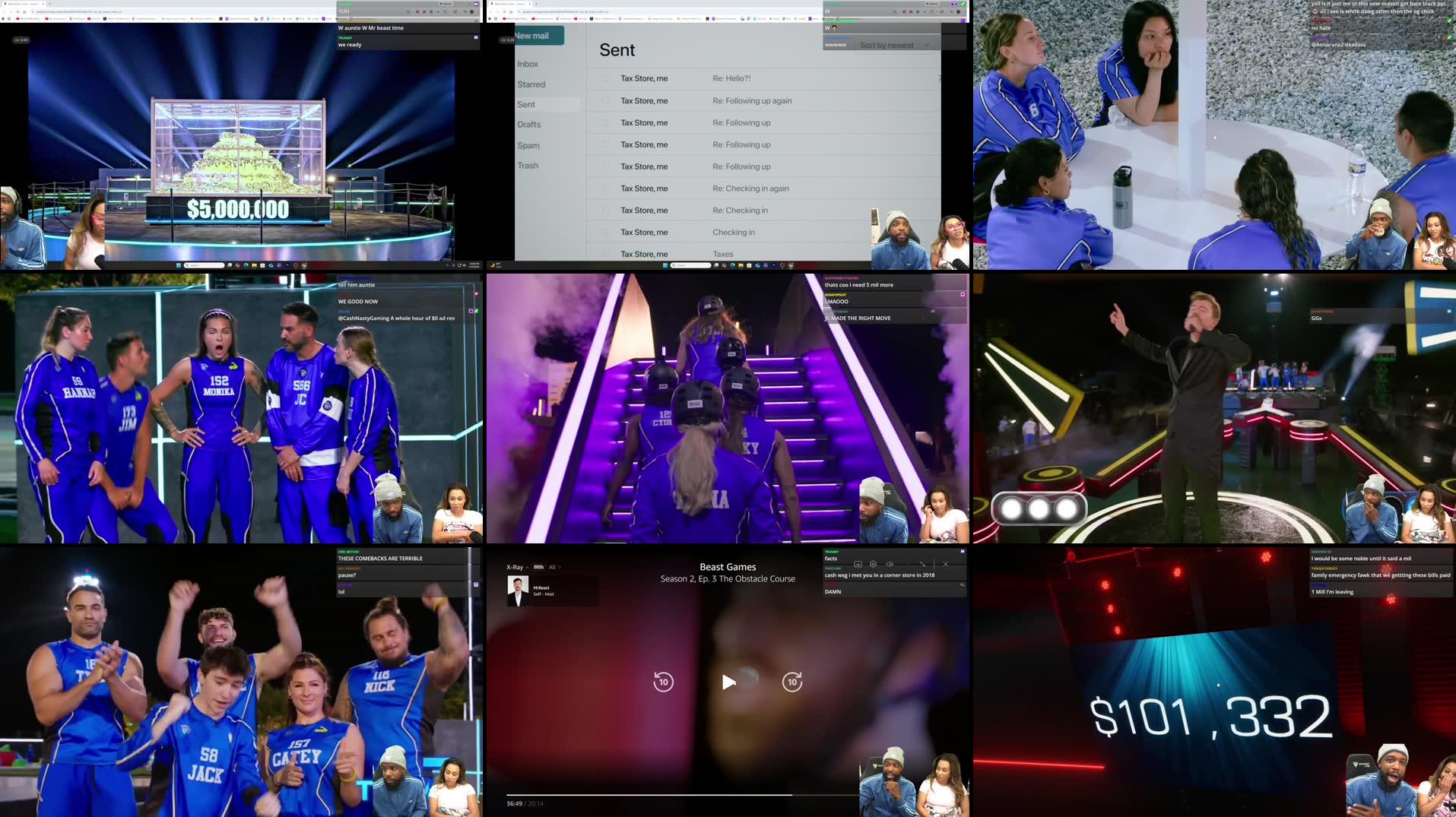Check the Re: Checking in email checkbox

click(605, 210)
